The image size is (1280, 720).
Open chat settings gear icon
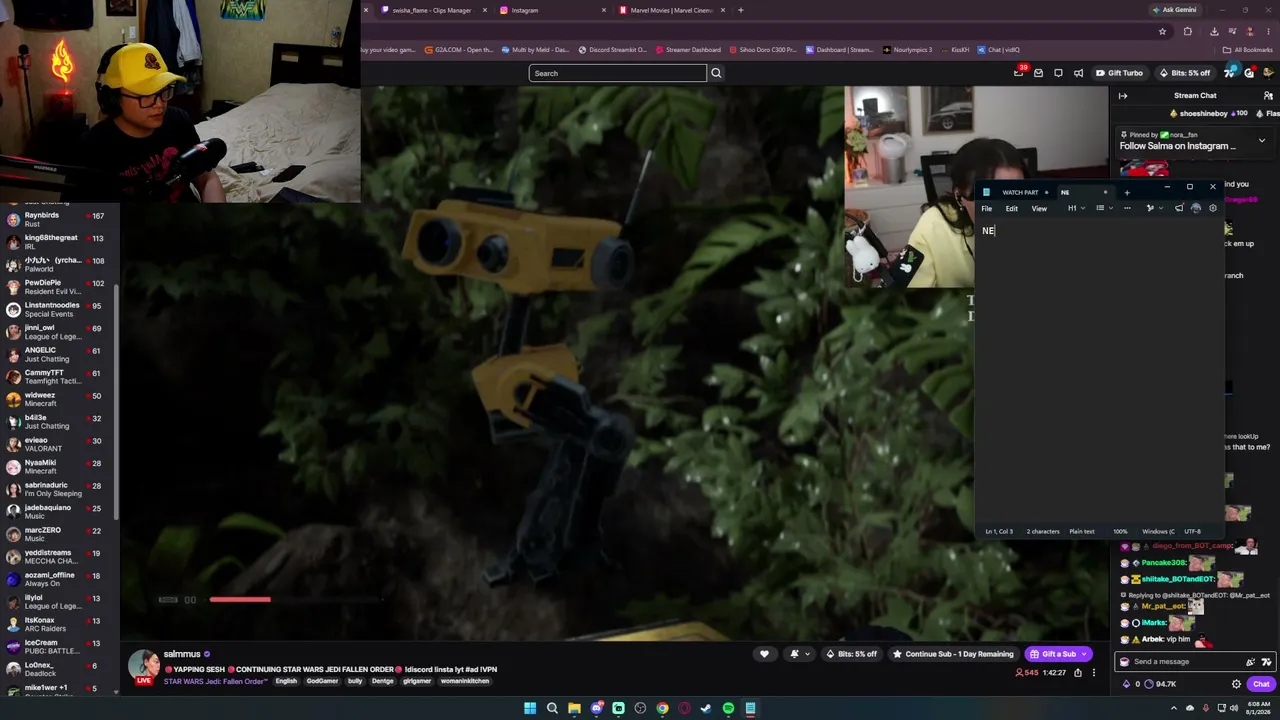pyautogui.click(x=1236, y=684)
